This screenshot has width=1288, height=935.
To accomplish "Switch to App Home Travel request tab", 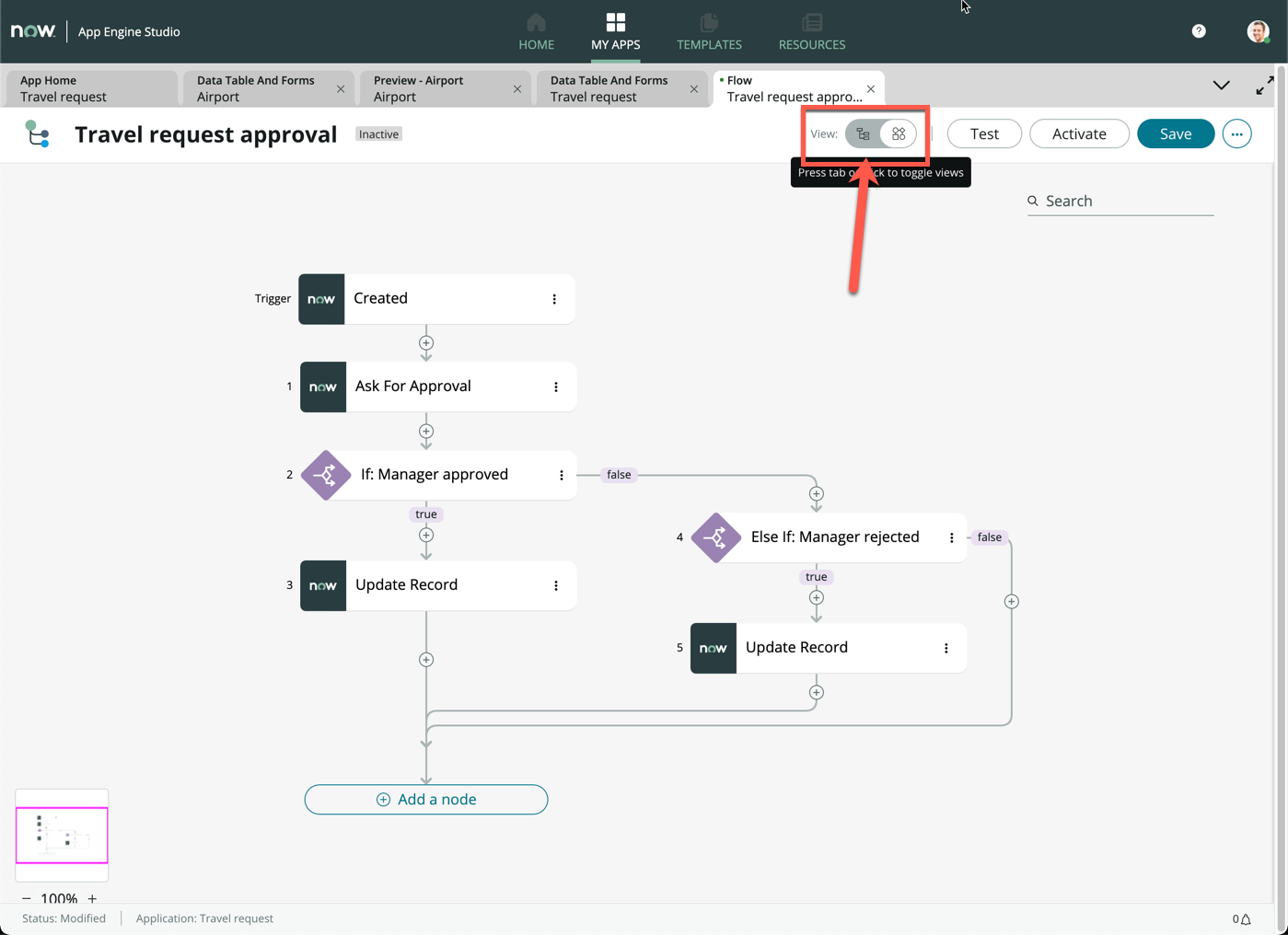I will tap(91, 88).
